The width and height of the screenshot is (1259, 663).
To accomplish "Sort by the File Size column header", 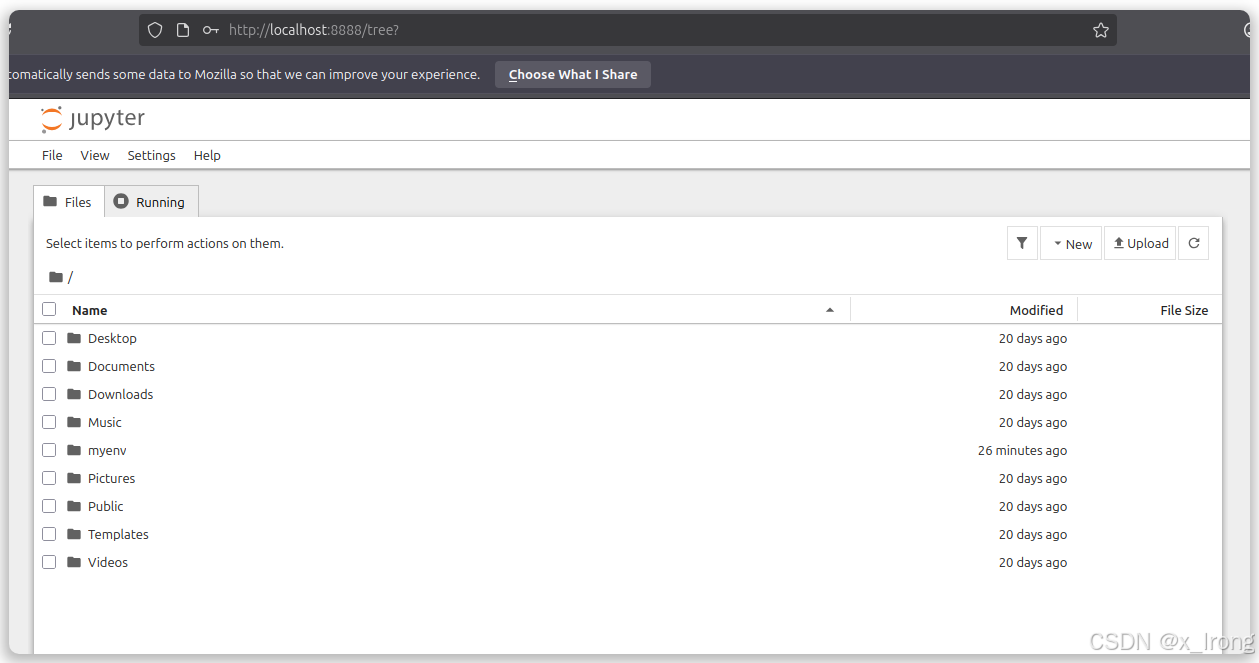I will coord(1184,310).
